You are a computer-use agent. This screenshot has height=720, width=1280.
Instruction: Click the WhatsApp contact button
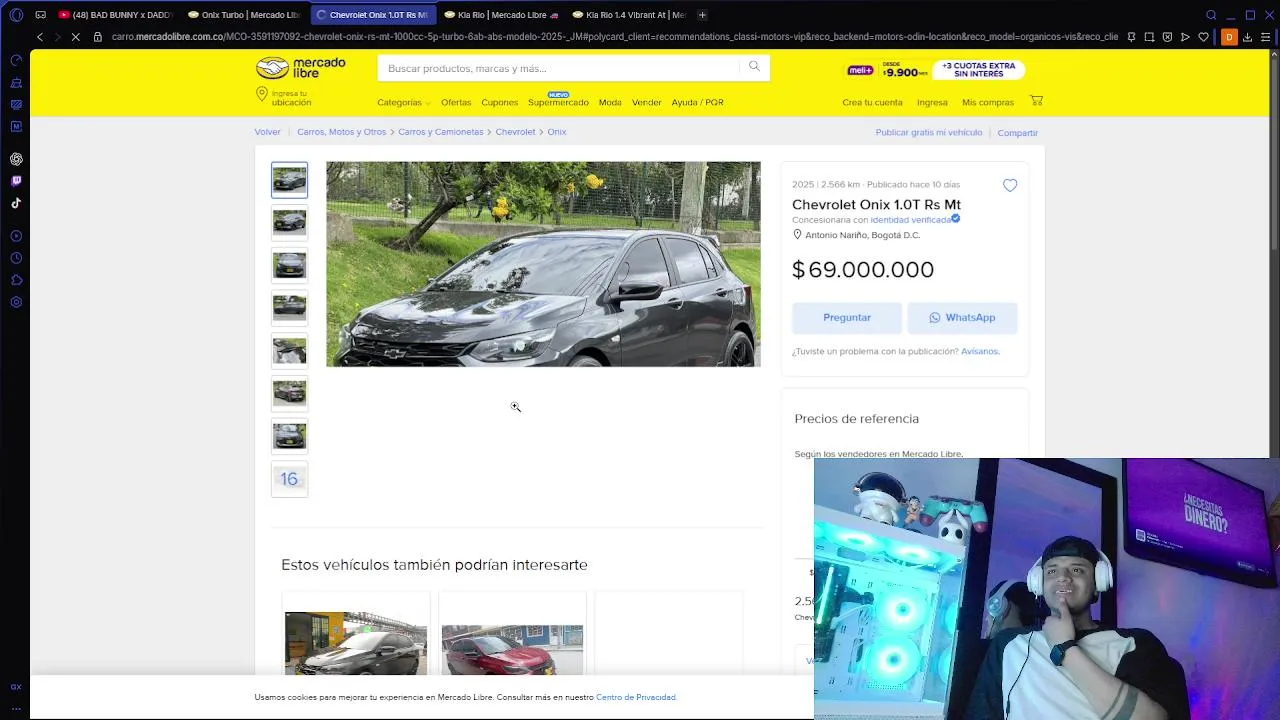pos(962,317)
